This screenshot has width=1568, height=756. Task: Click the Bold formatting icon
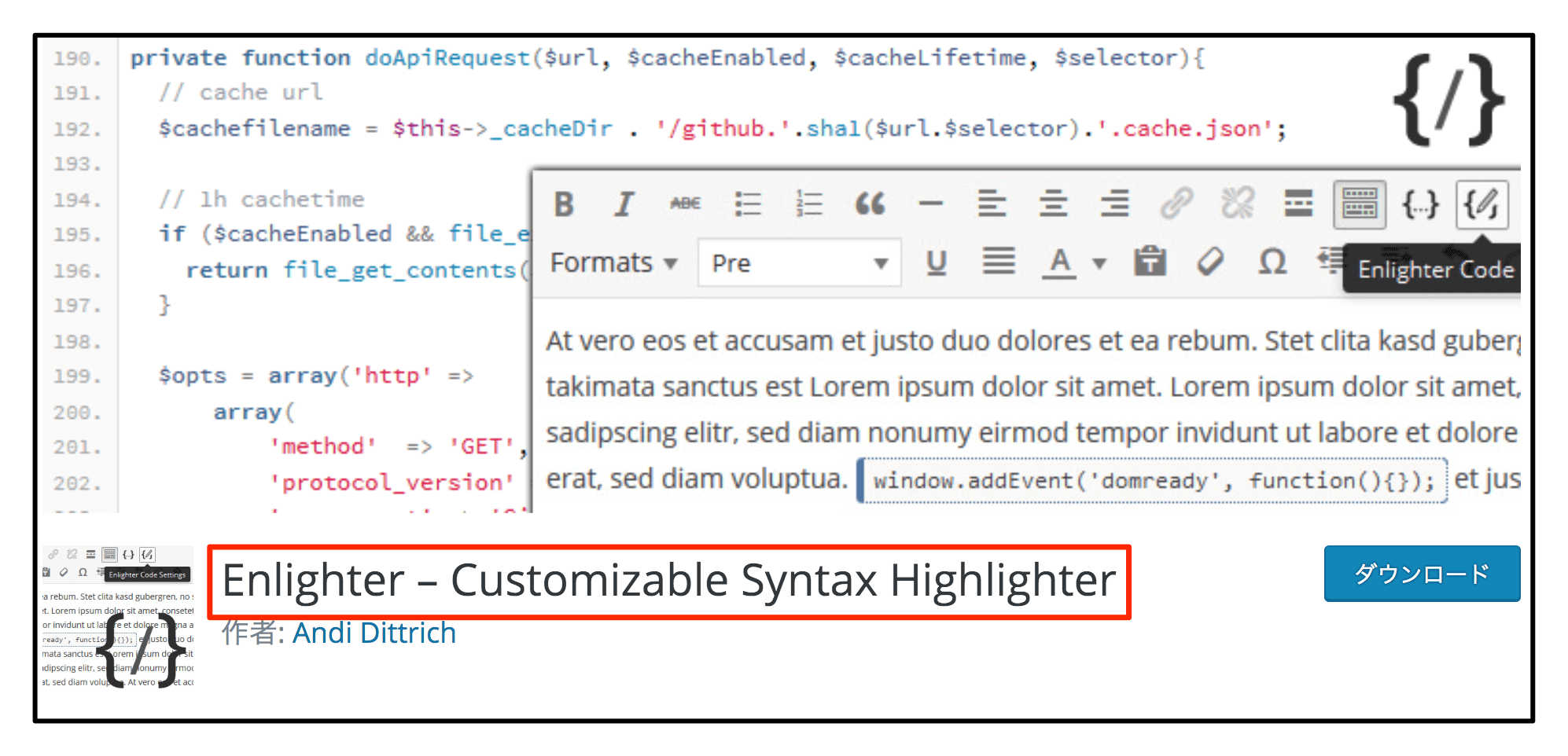click(563, 204)
